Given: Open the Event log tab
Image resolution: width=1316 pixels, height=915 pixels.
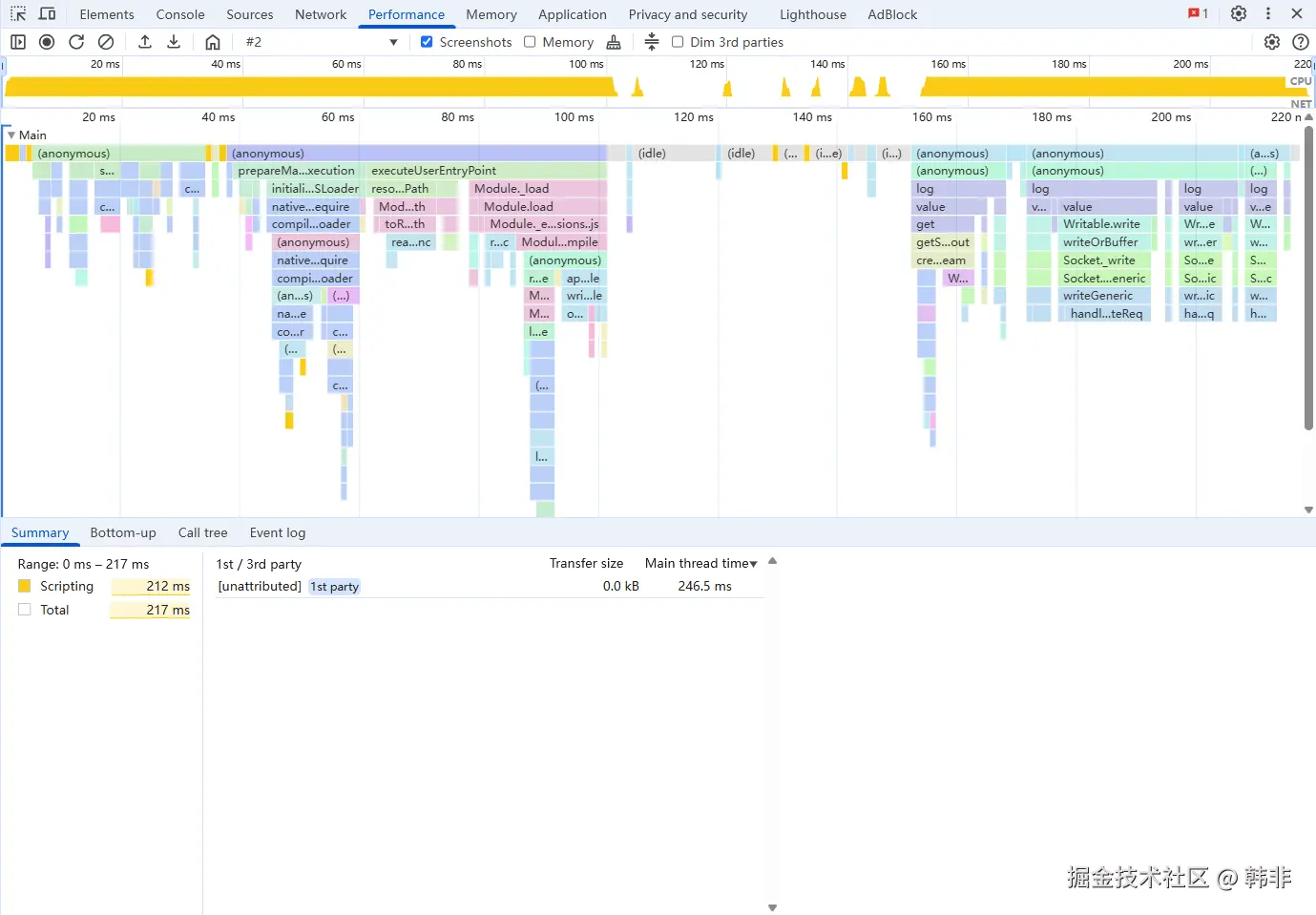Looking at the screenshot, I should (x=278, y=533).
